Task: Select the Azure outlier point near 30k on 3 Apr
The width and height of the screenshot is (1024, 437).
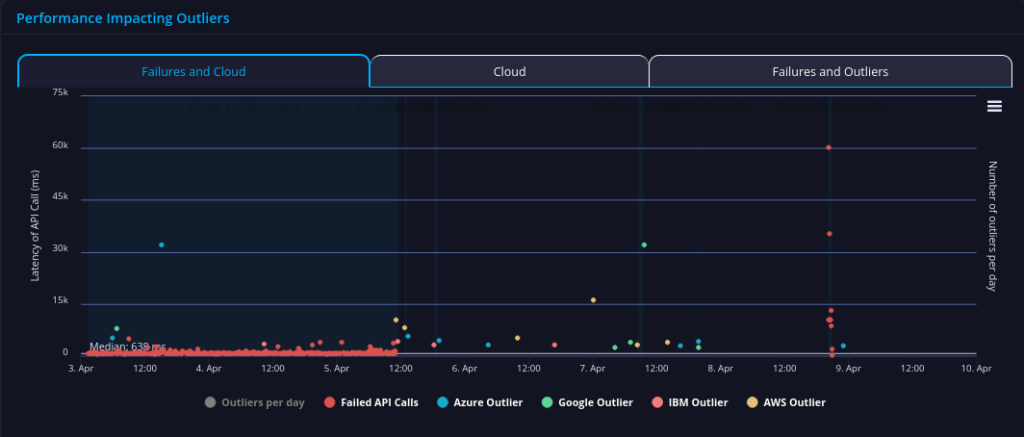Action: [161, 245]
